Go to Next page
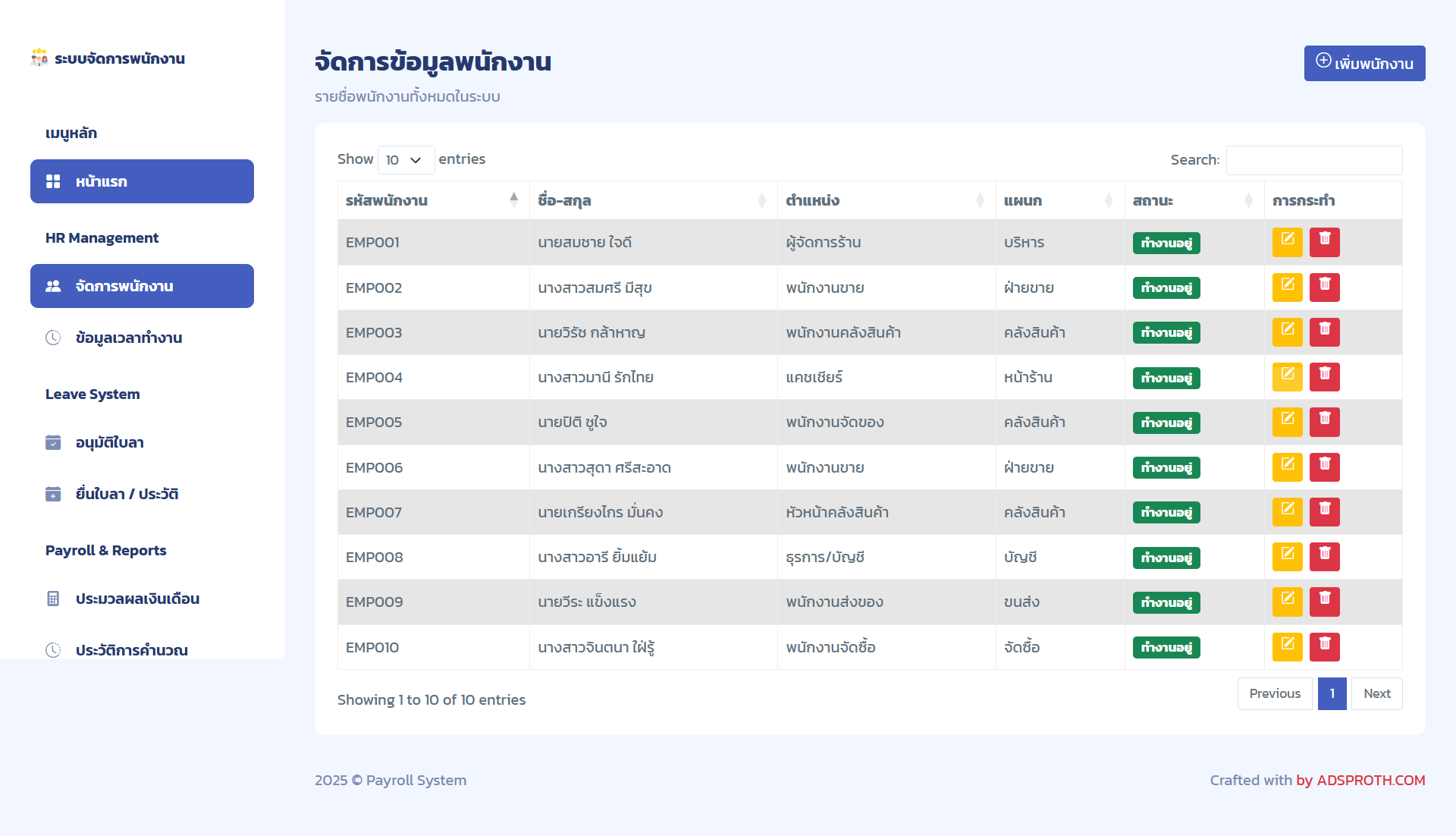 1376,693
